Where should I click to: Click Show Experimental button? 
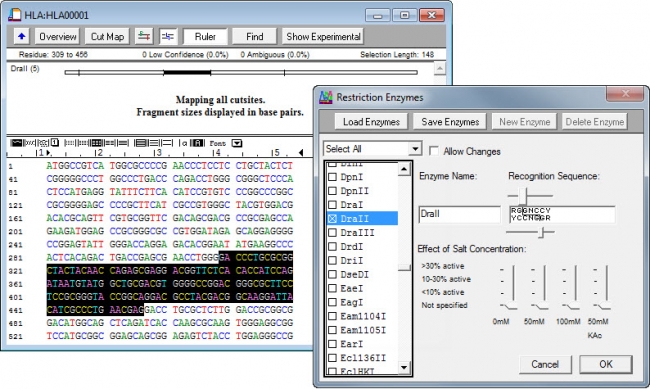click(x=323, y=36)
